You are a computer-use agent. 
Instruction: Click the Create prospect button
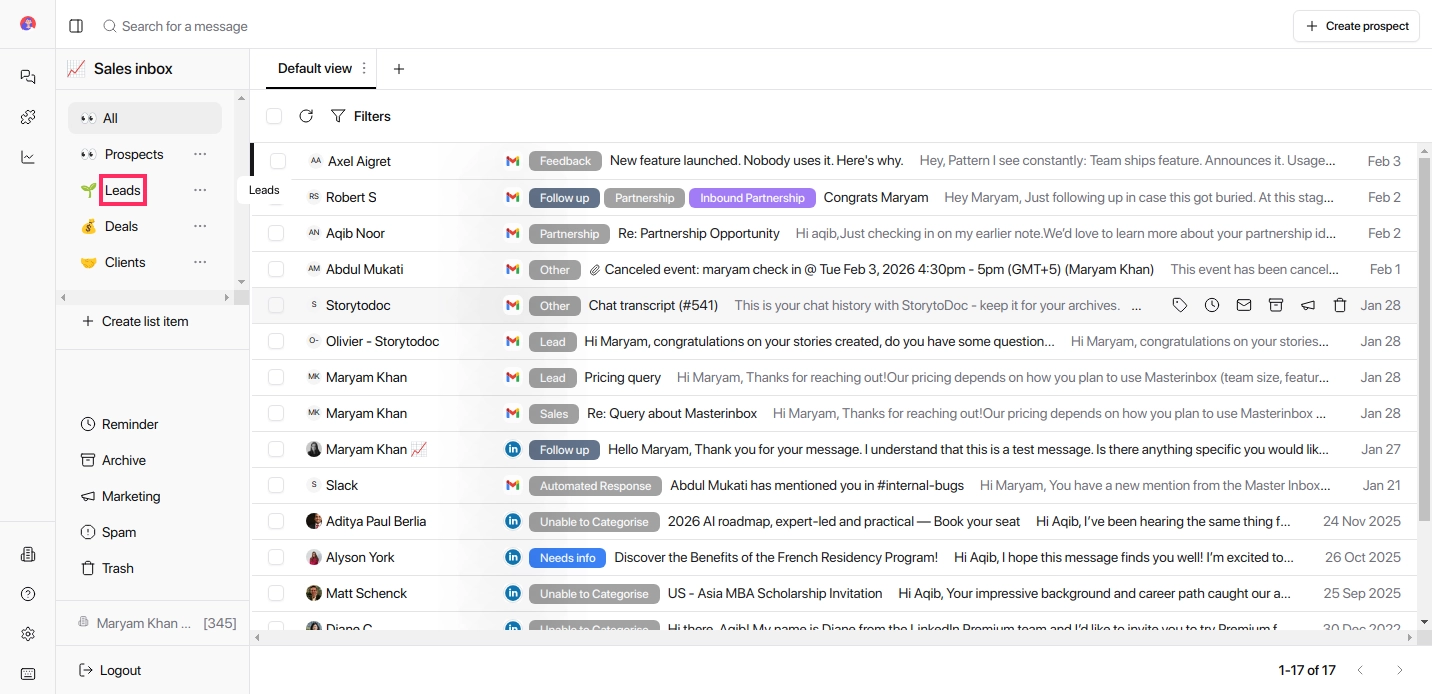click(x=1356, y=25)
